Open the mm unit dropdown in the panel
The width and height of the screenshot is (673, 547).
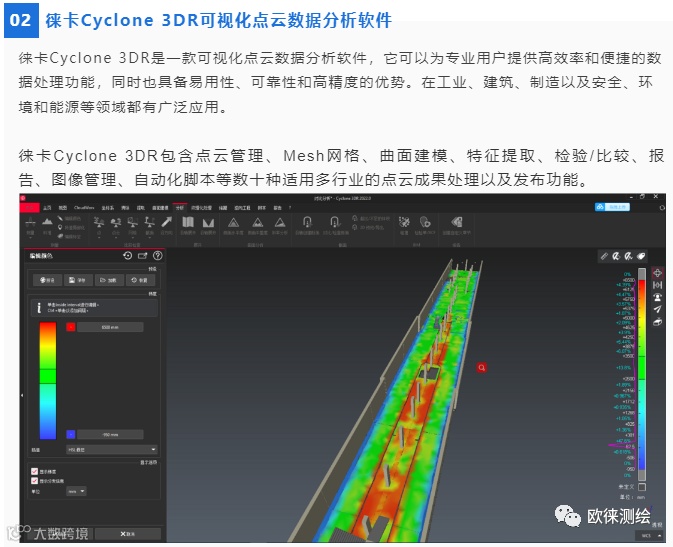point(76,491)
